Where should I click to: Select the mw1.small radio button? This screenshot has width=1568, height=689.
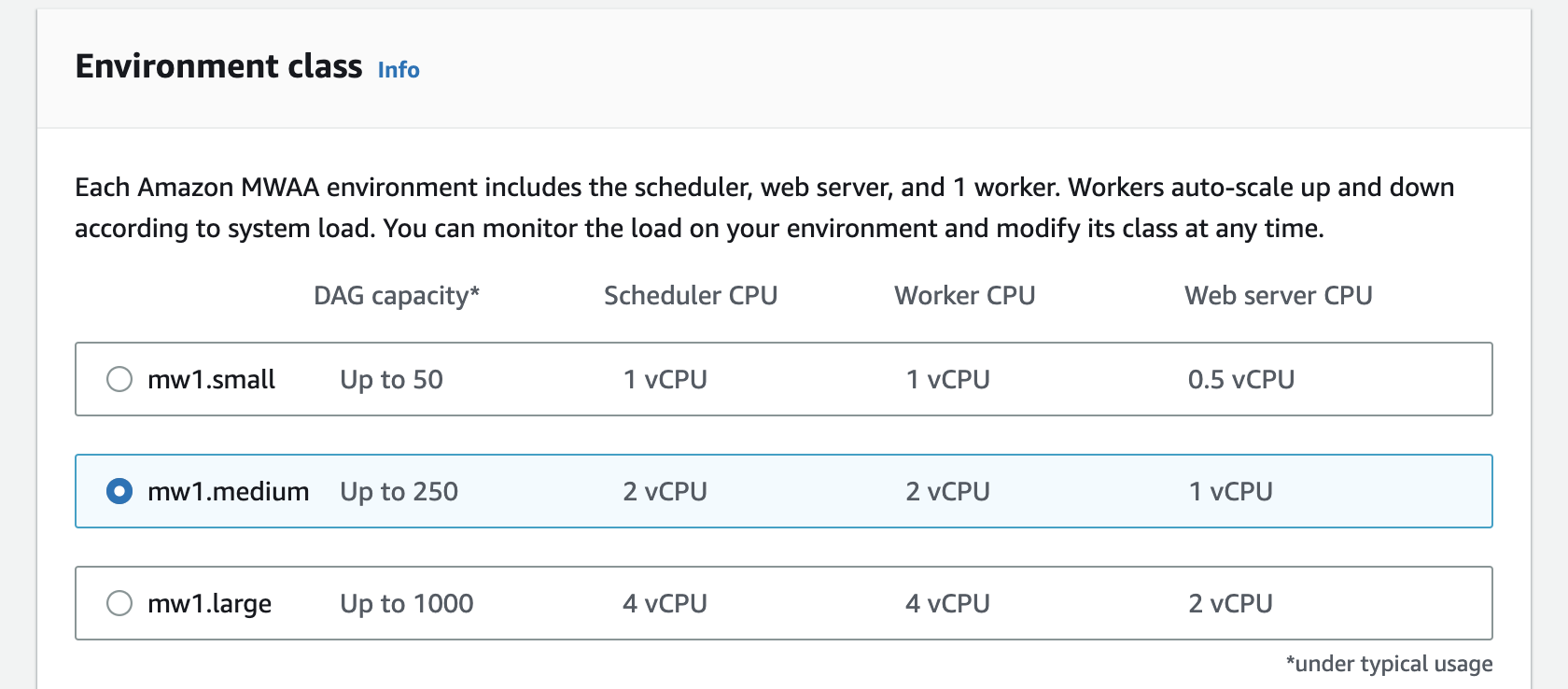(x=119, y=379)
